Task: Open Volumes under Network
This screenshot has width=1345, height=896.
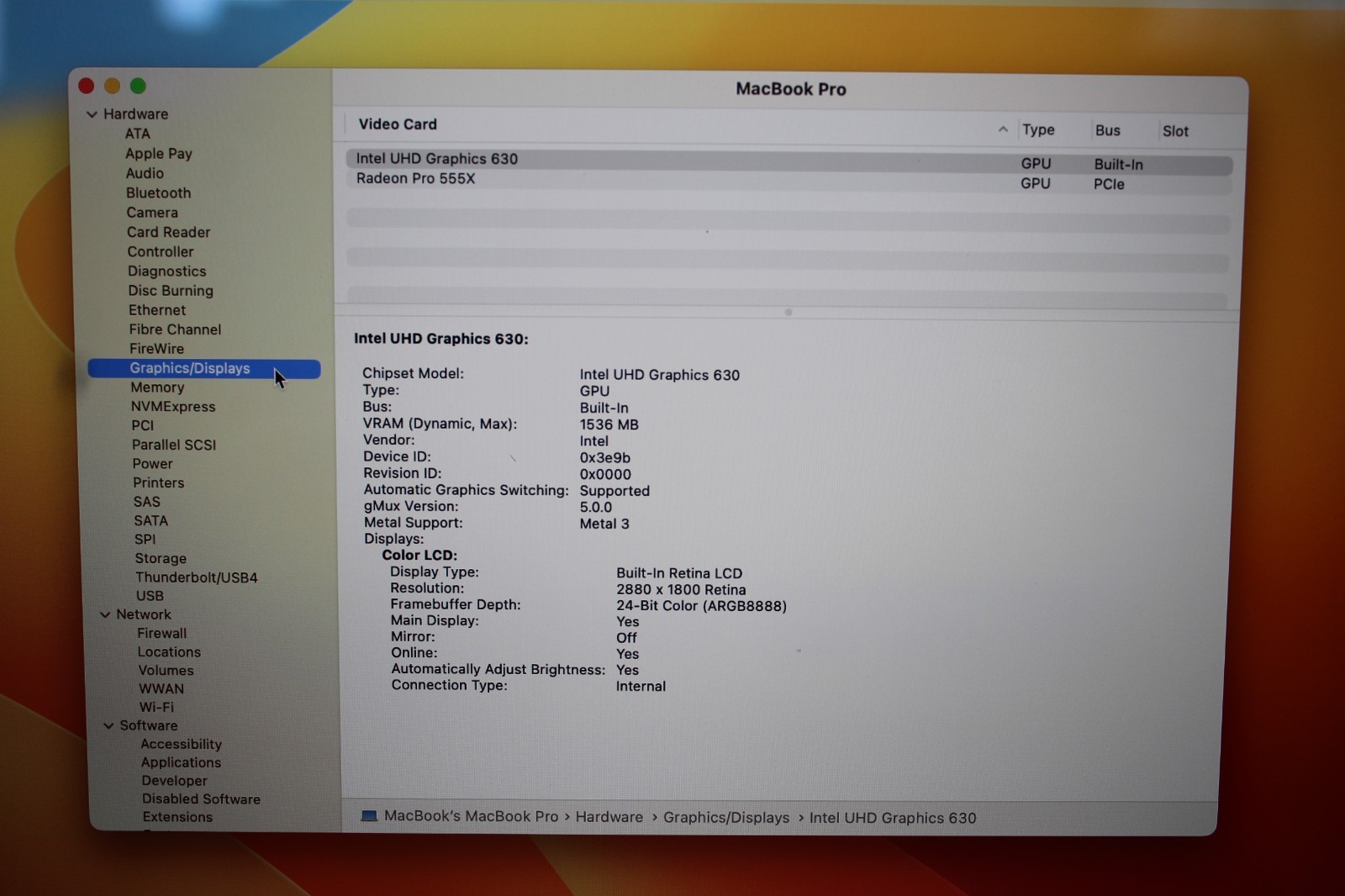Action: click(x=166, y=670)
